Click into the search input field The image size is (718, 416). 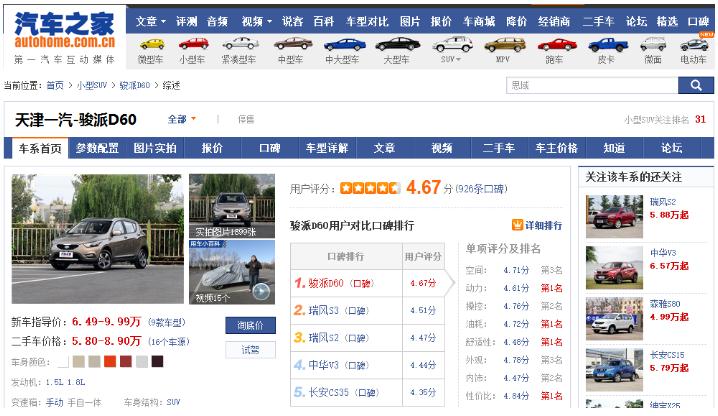[x=590, y=86]
